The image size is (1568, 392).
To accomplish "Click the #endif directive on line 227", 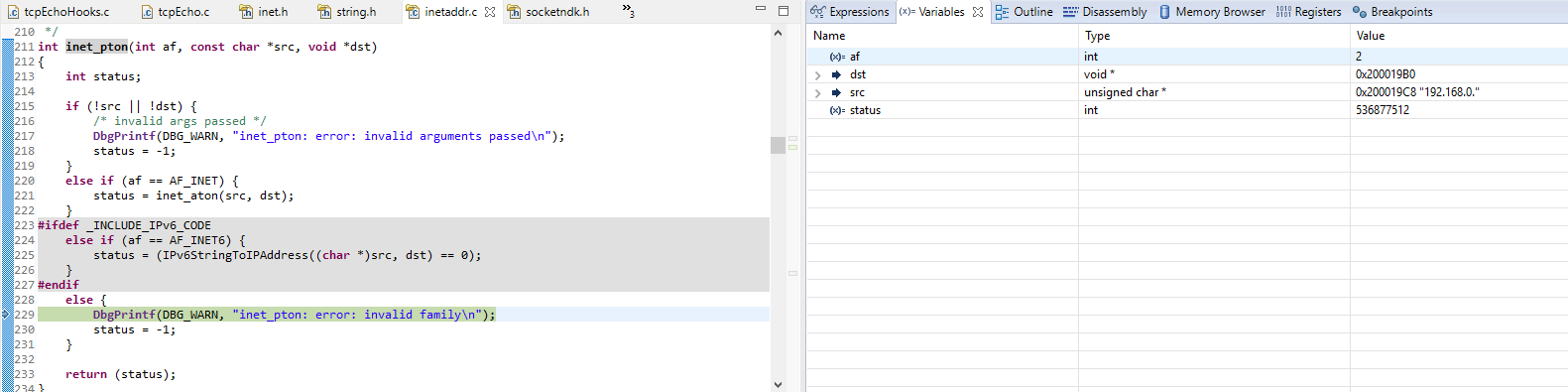I will click(x=59, y=285).
